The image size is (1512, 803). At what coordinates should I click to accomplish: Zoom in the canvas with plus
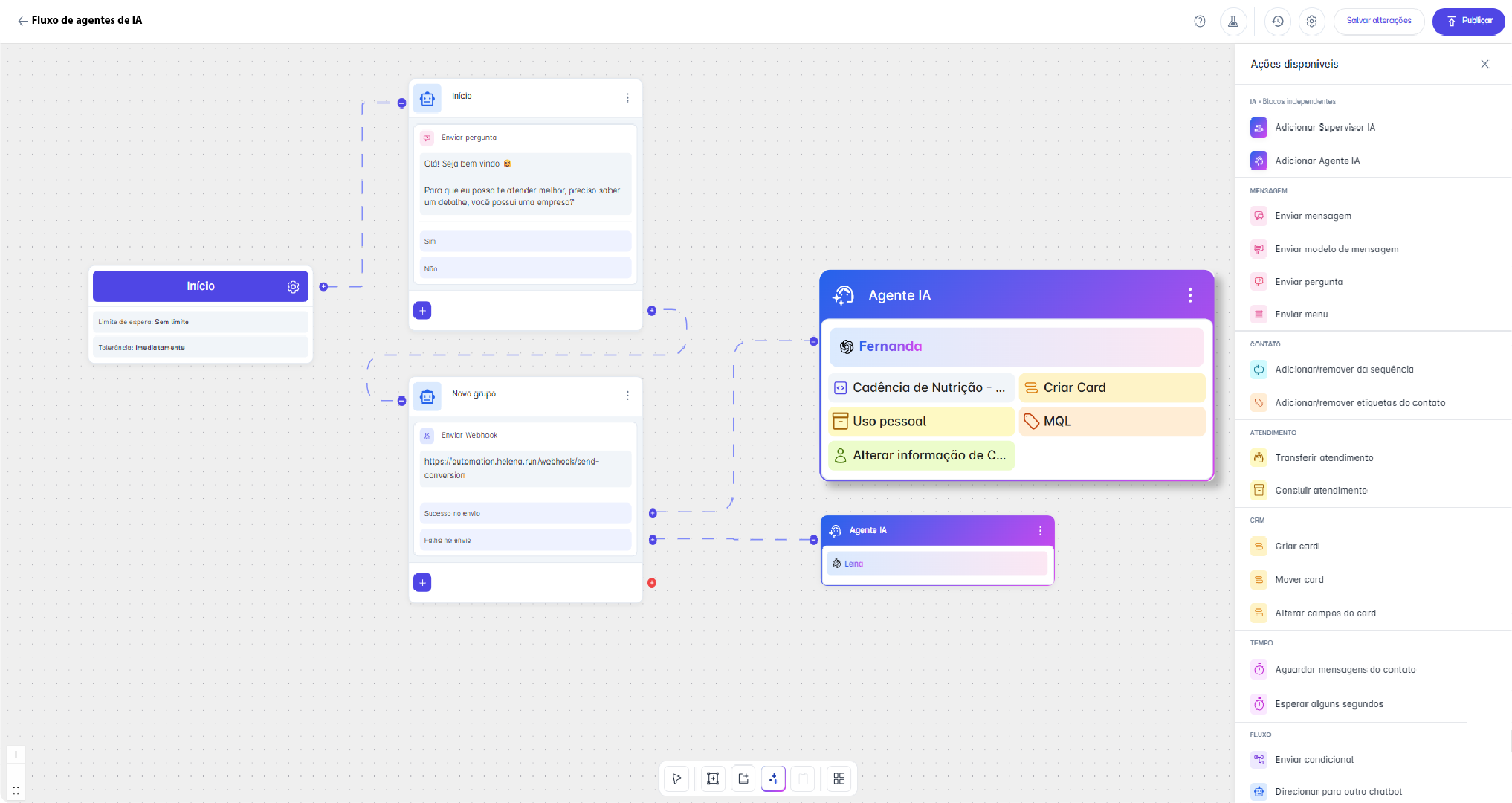coord(16,755)
